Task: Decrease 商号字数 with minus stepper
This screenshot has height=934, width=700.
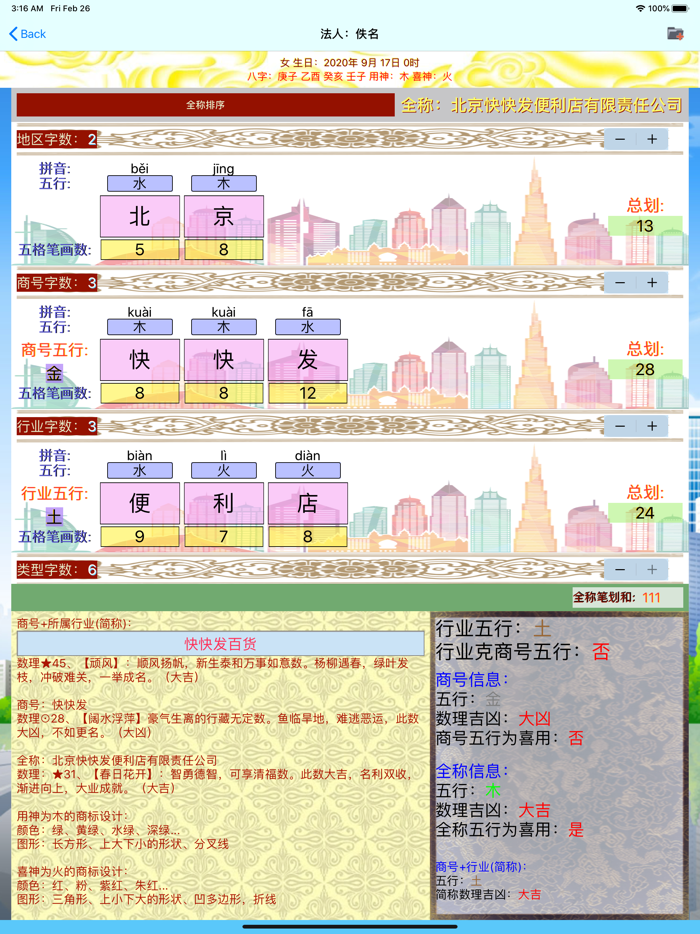Action: coord(620,282)
